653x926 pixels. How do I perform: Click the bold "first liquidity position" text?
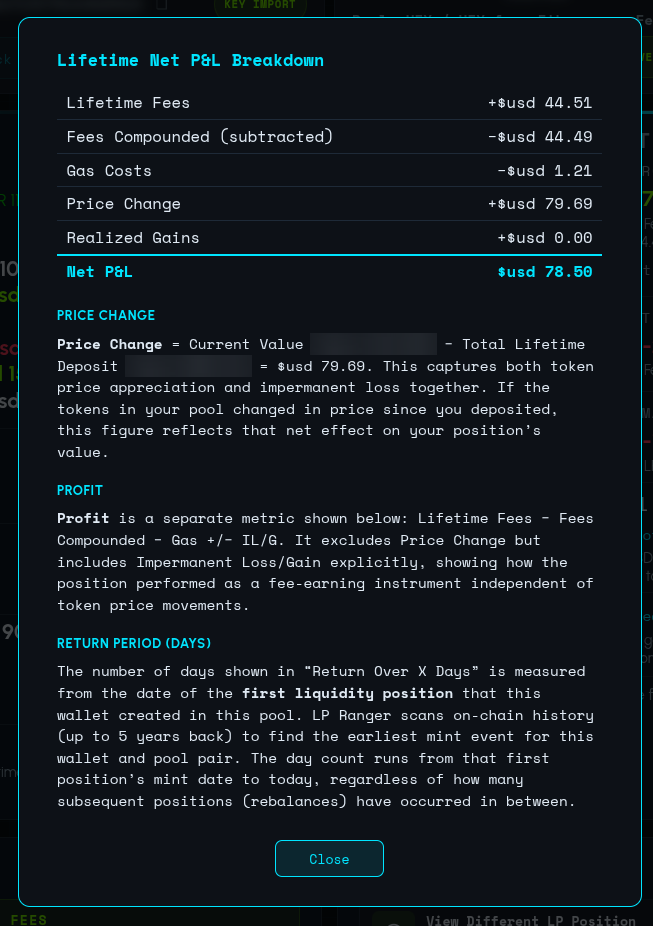(347, 693)
